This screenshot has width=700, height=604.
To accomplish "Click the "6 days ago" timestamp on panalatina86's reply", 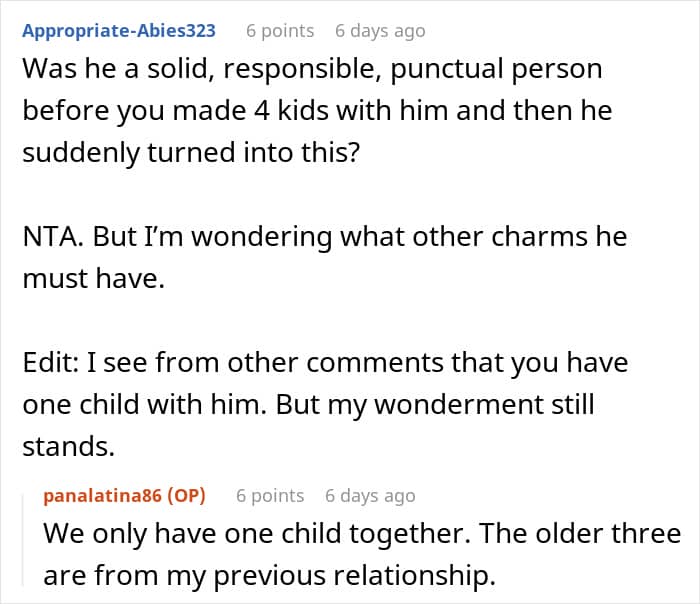I will click(370, 495).
